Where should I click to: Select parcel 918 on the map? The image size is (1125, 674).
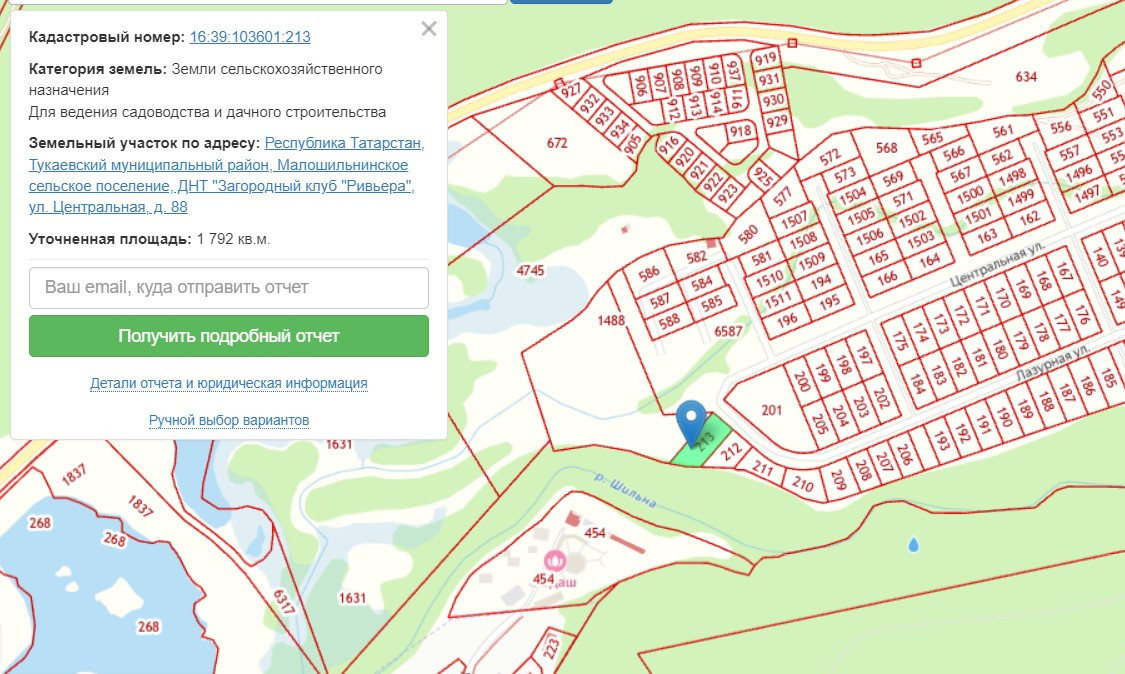pos(740,131)
